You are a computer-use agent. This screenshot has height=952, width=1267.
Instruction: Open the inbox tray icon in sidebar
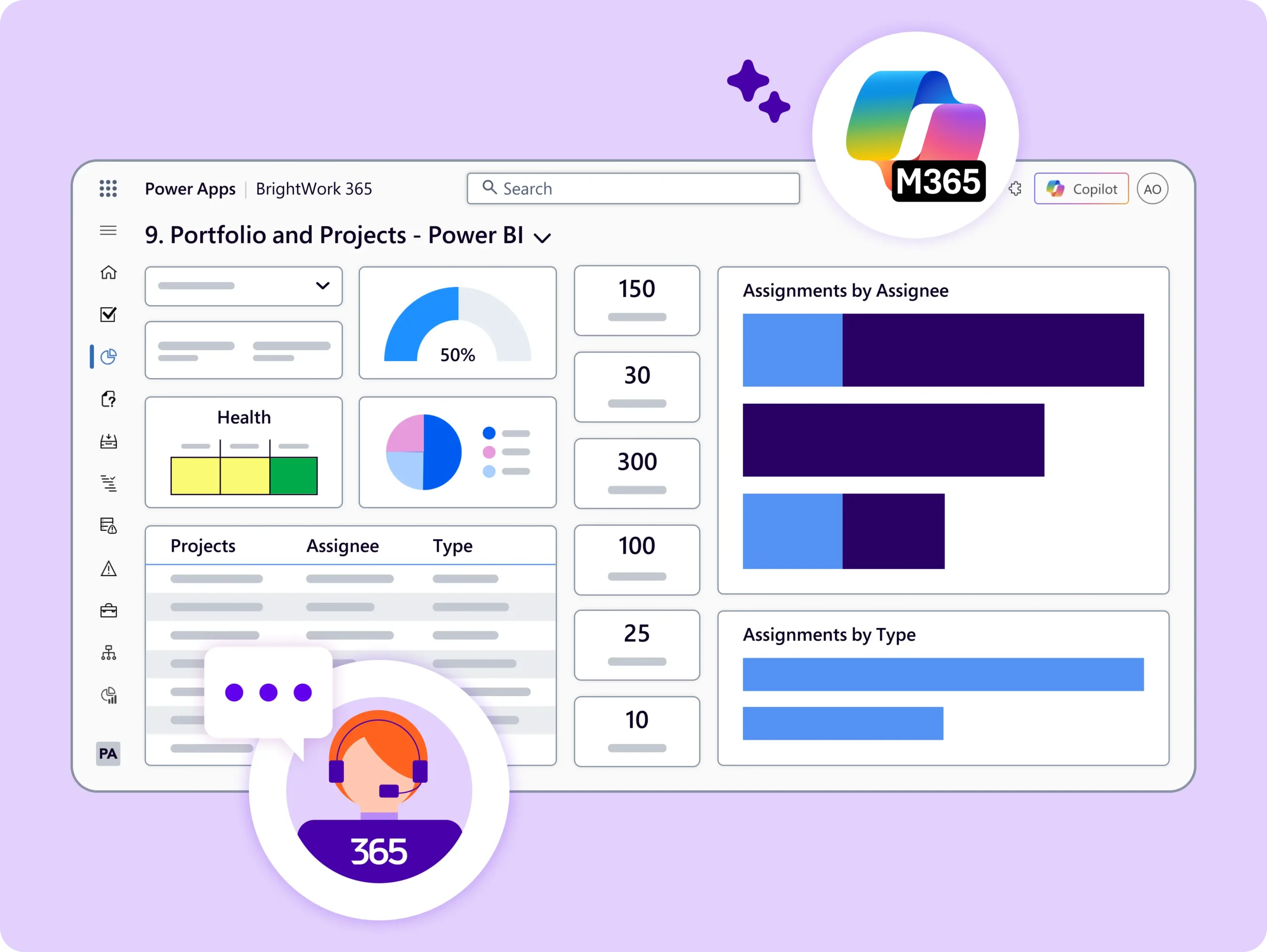tap(108, 441)
